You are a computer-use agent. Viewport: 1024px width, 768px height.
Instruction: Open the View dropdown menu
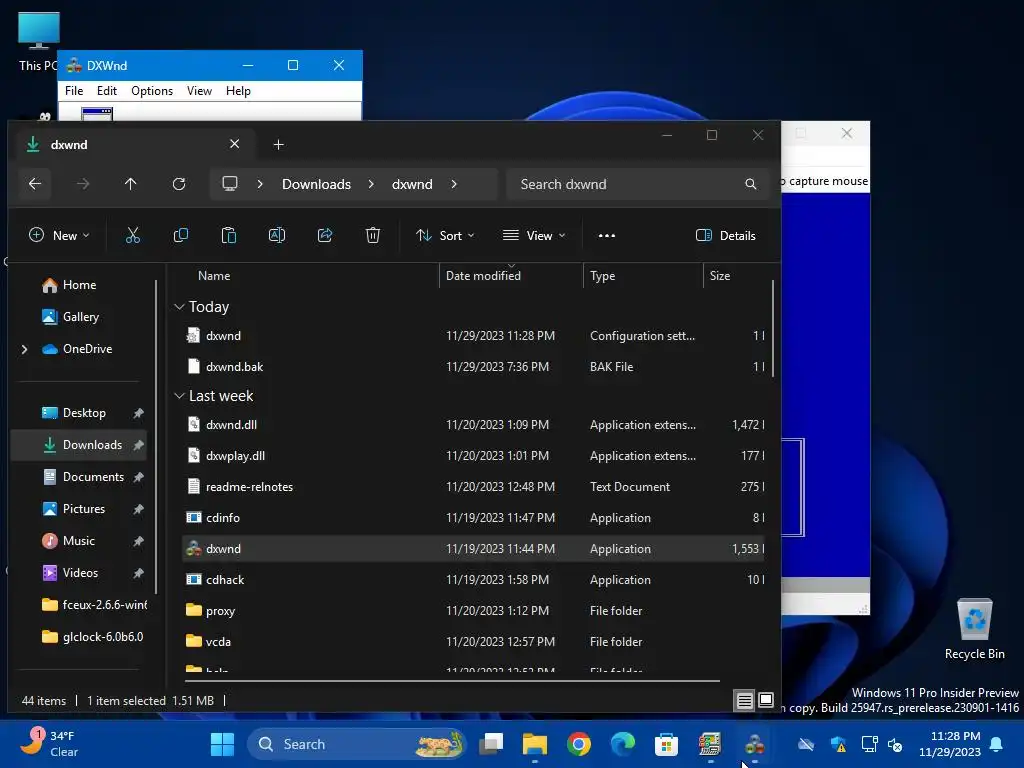(x=534, y=236)
